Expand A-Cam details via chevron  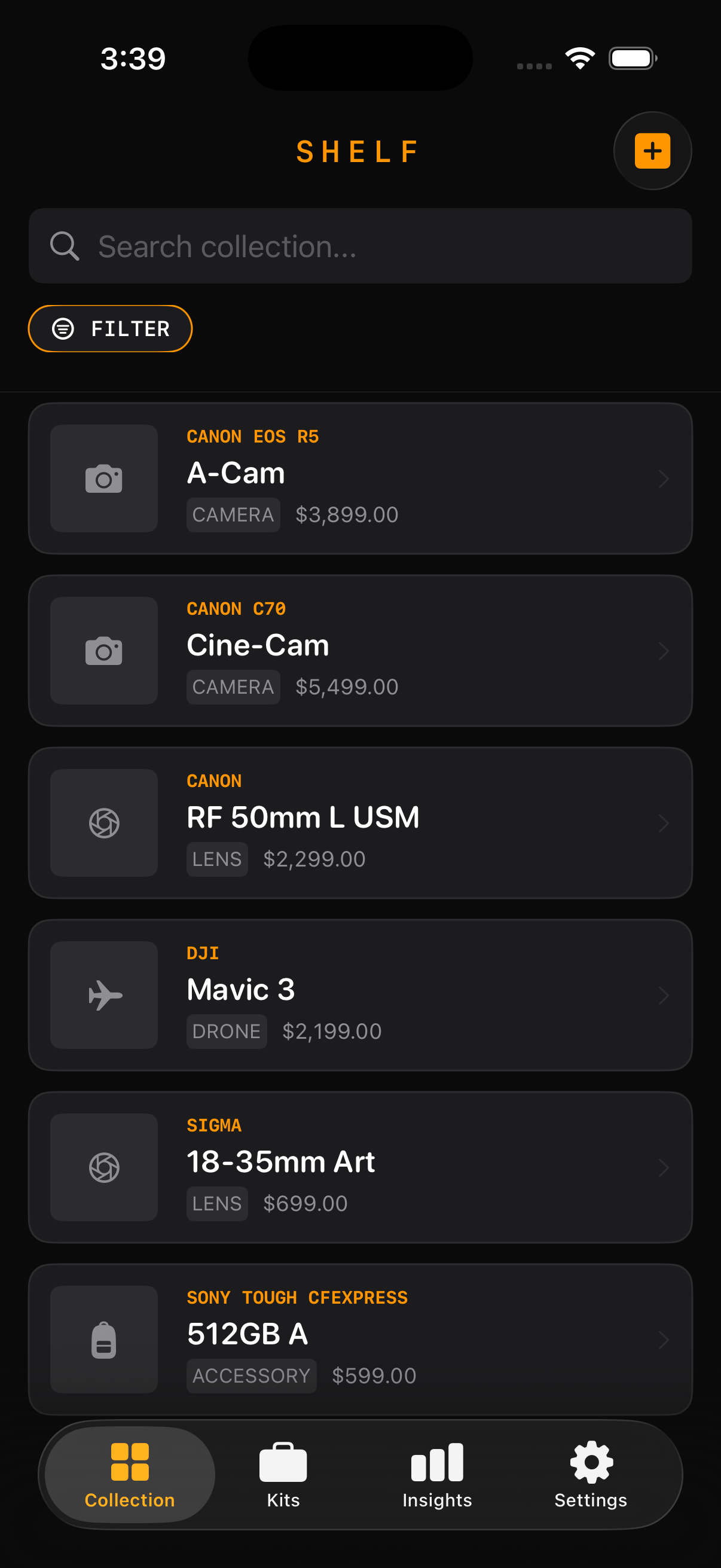pos(663,478)
